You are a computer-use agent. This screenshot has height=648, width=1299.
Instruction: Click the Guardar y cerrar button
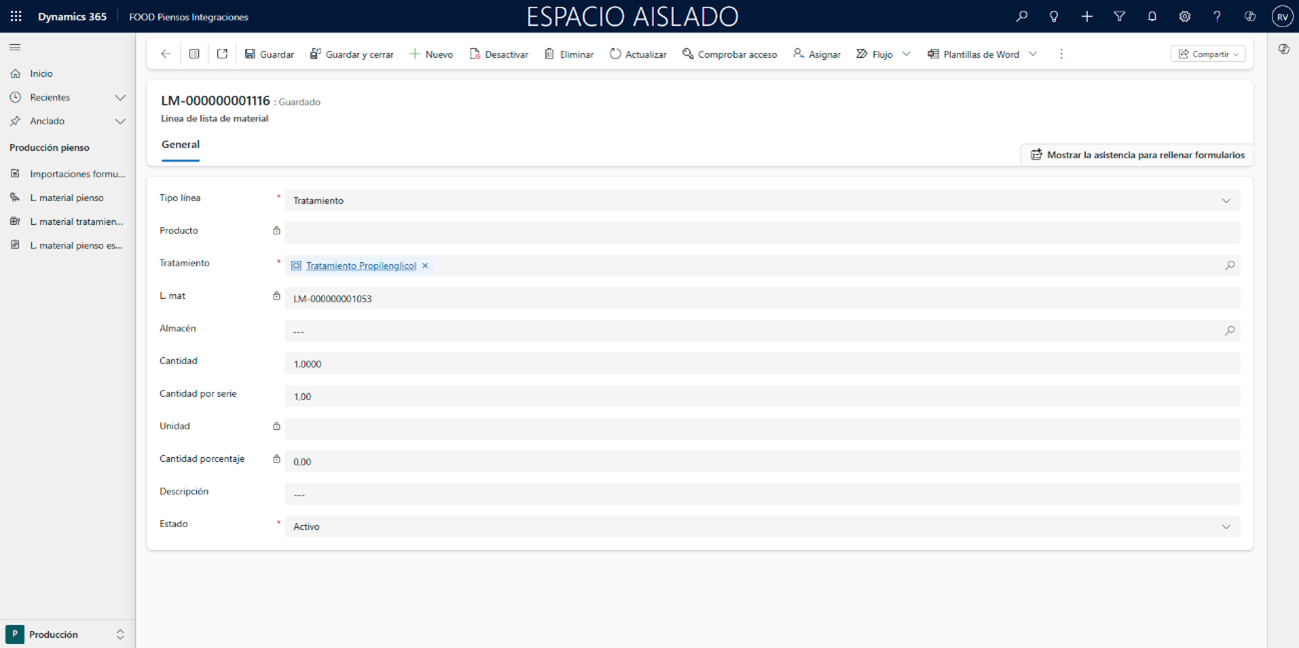(x=351, y=54)
